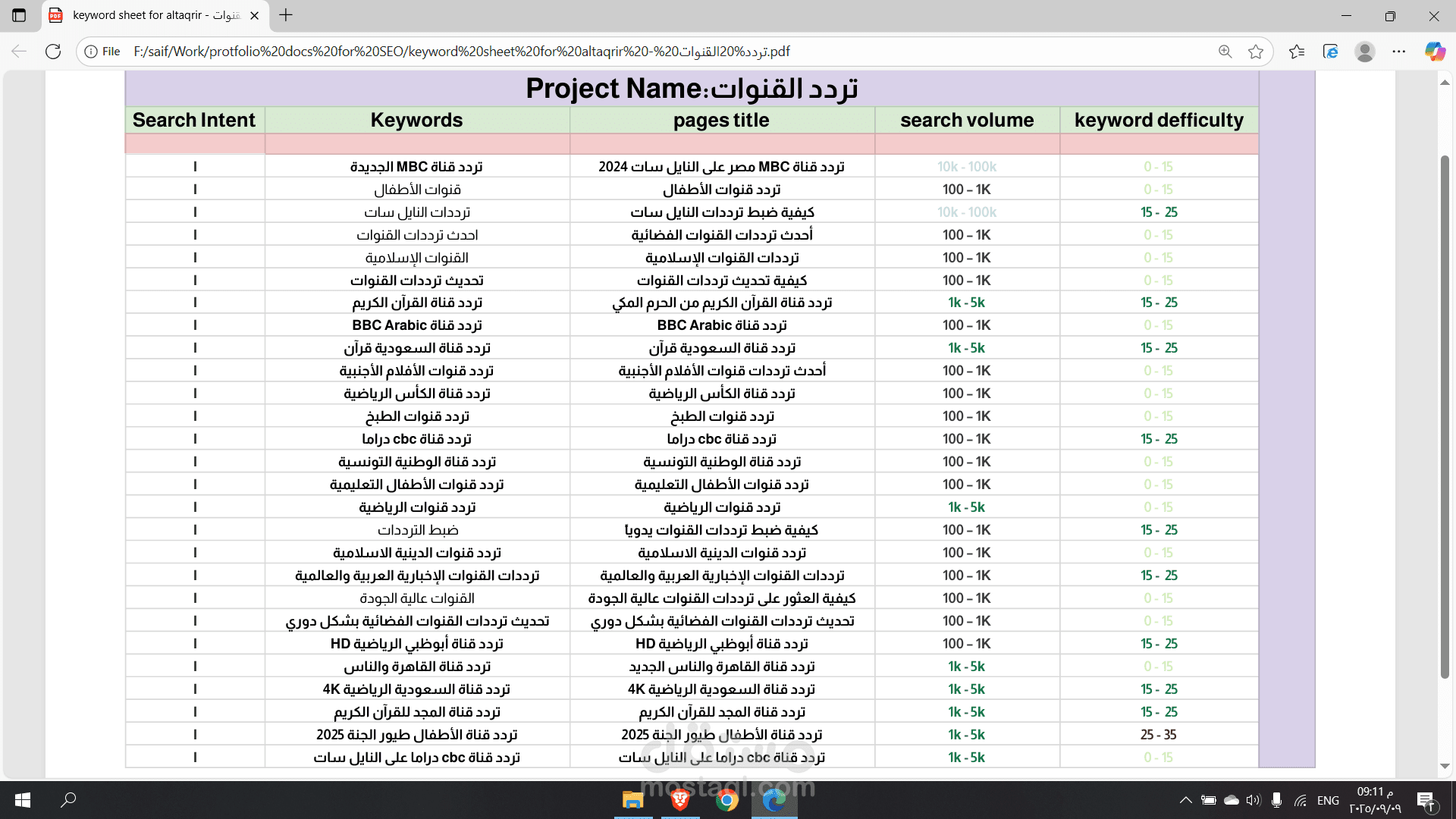Select keyword cell 'تردد قناة MBC الجديدة'
The image size is (1456, 819).
(x=416, y=167)
